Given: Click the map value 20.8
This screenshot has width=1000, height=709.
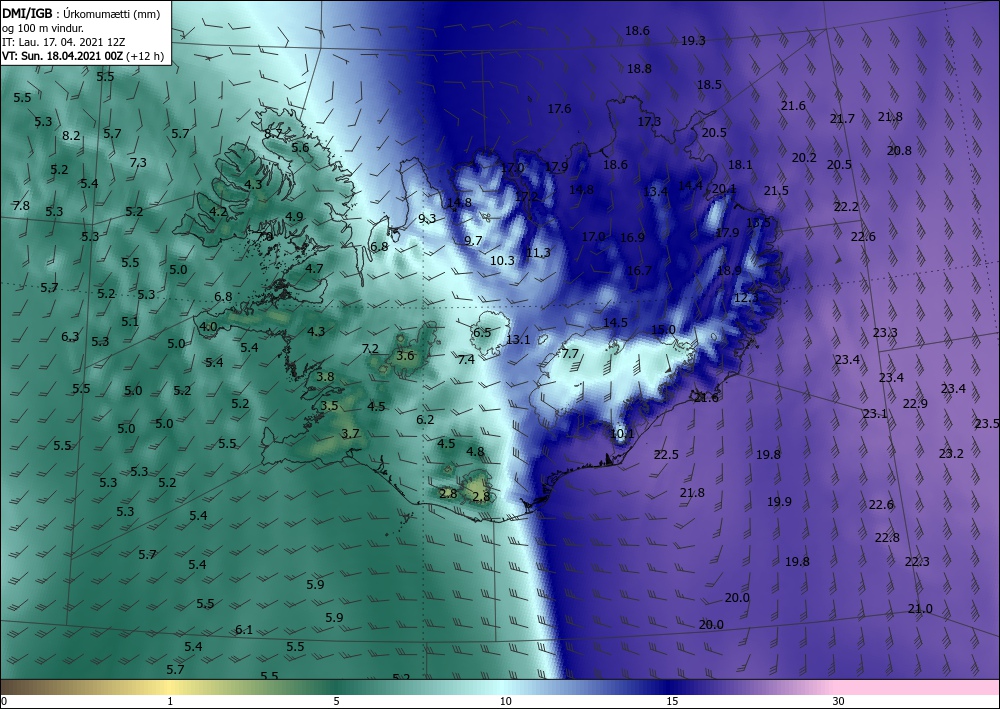Looking at the screenshot, I should coord(899,151).
